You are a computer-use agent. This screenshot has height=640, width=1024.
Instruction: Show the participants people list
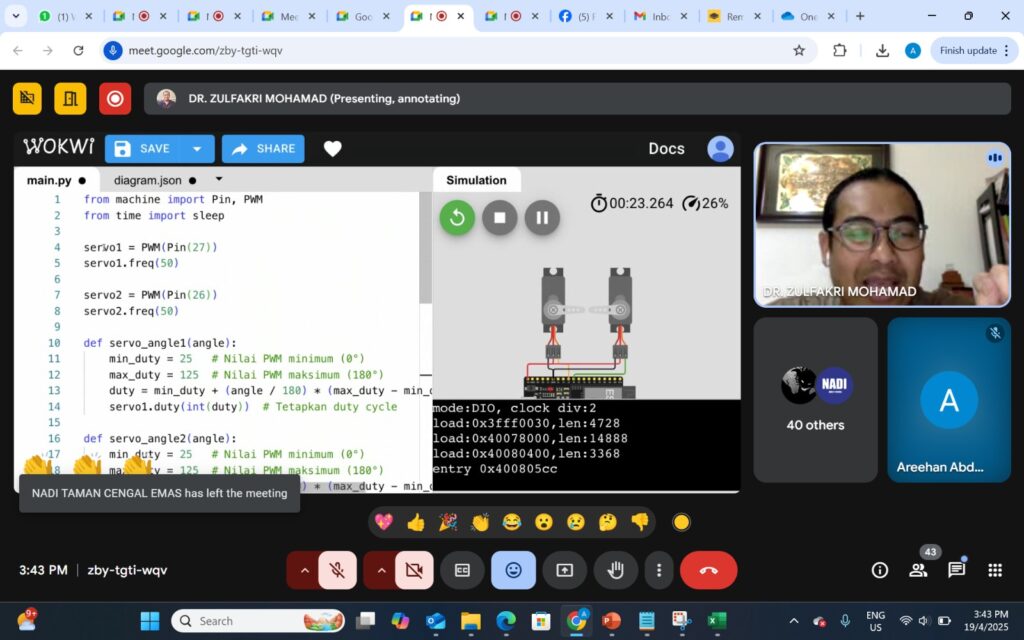(x=918, y=570)
